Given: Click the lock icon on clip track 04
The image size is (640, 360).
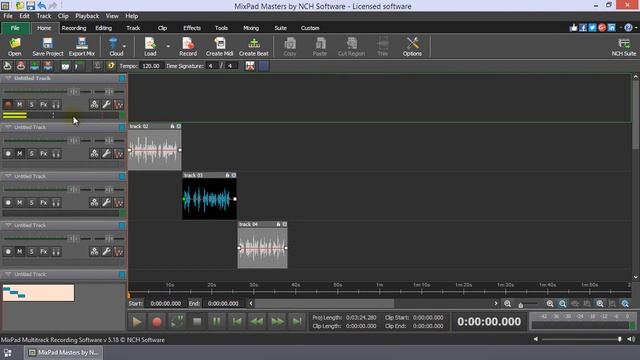Looking at the screenshot, I should 278,224.
